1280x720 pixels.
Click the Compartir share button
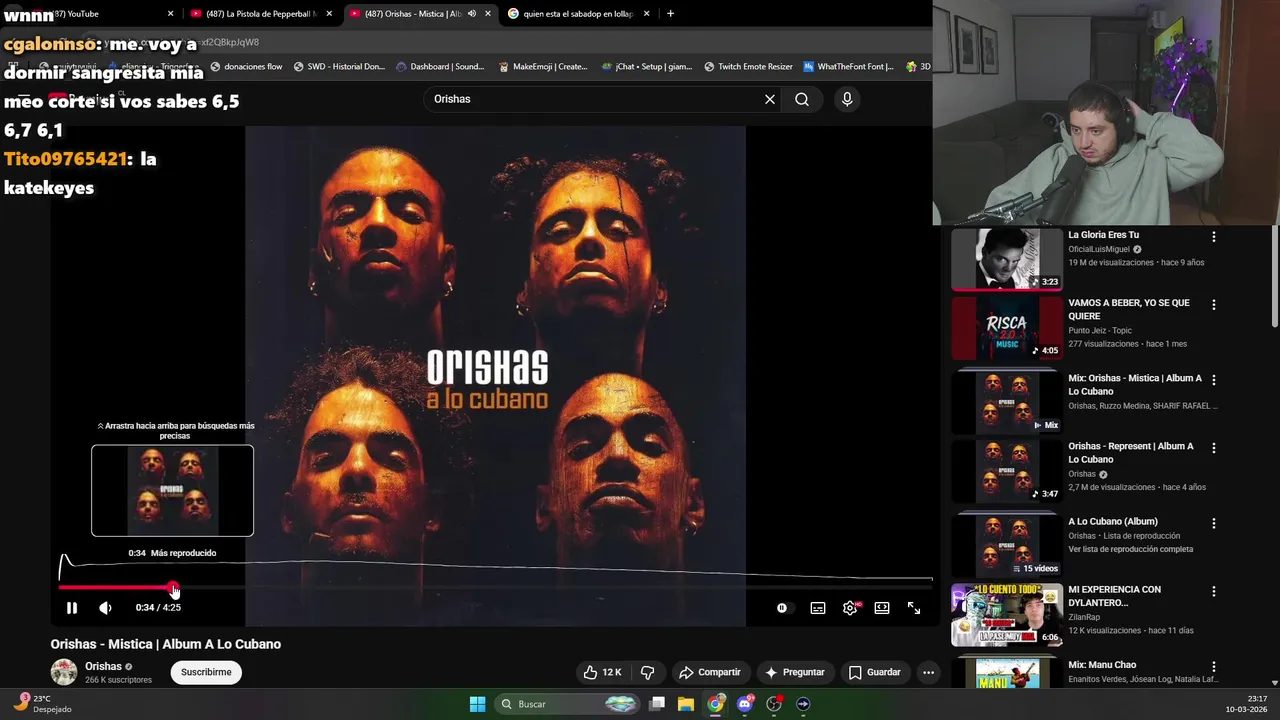(x=710, y=672)
